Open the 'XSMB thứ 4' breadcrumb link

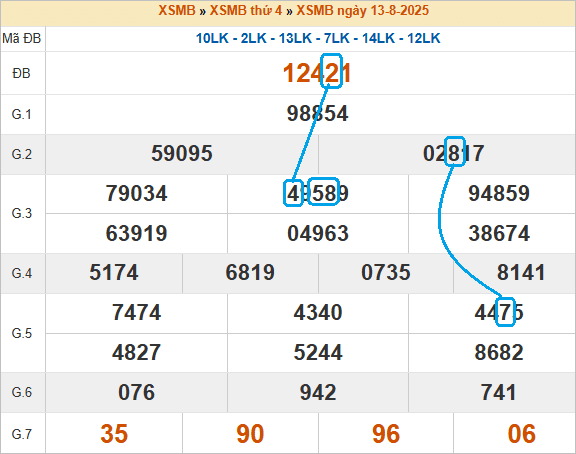pyautogui.click(x=246, y=10)
